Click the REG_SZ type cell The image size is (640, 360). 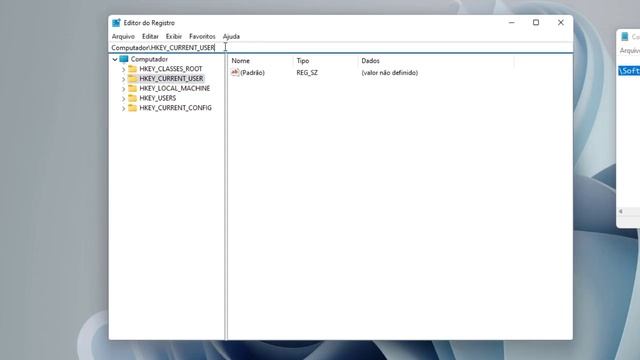point(307,73)
